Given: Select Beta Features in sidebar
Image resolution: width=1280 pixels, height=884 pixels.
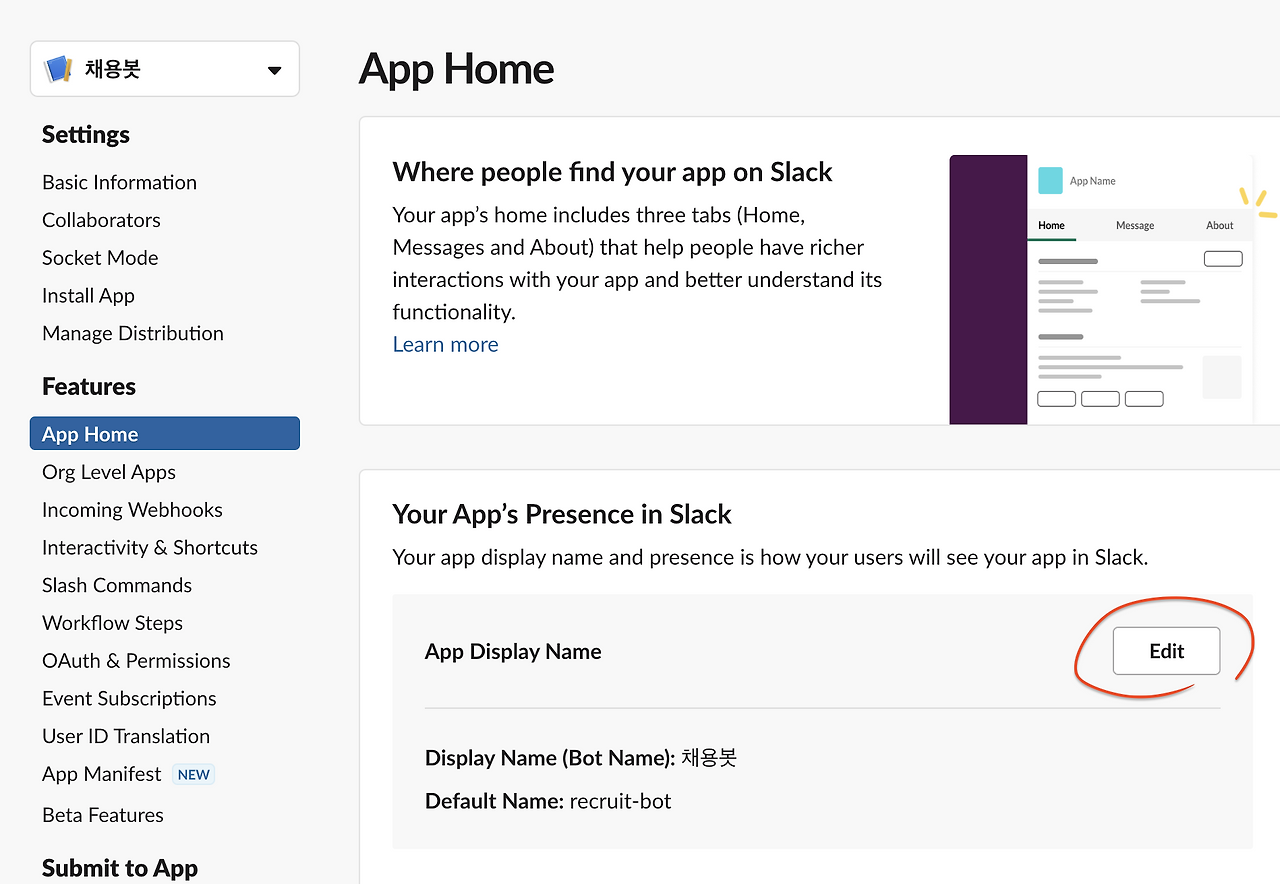Looking at the screenshot, I should point(103,815).
